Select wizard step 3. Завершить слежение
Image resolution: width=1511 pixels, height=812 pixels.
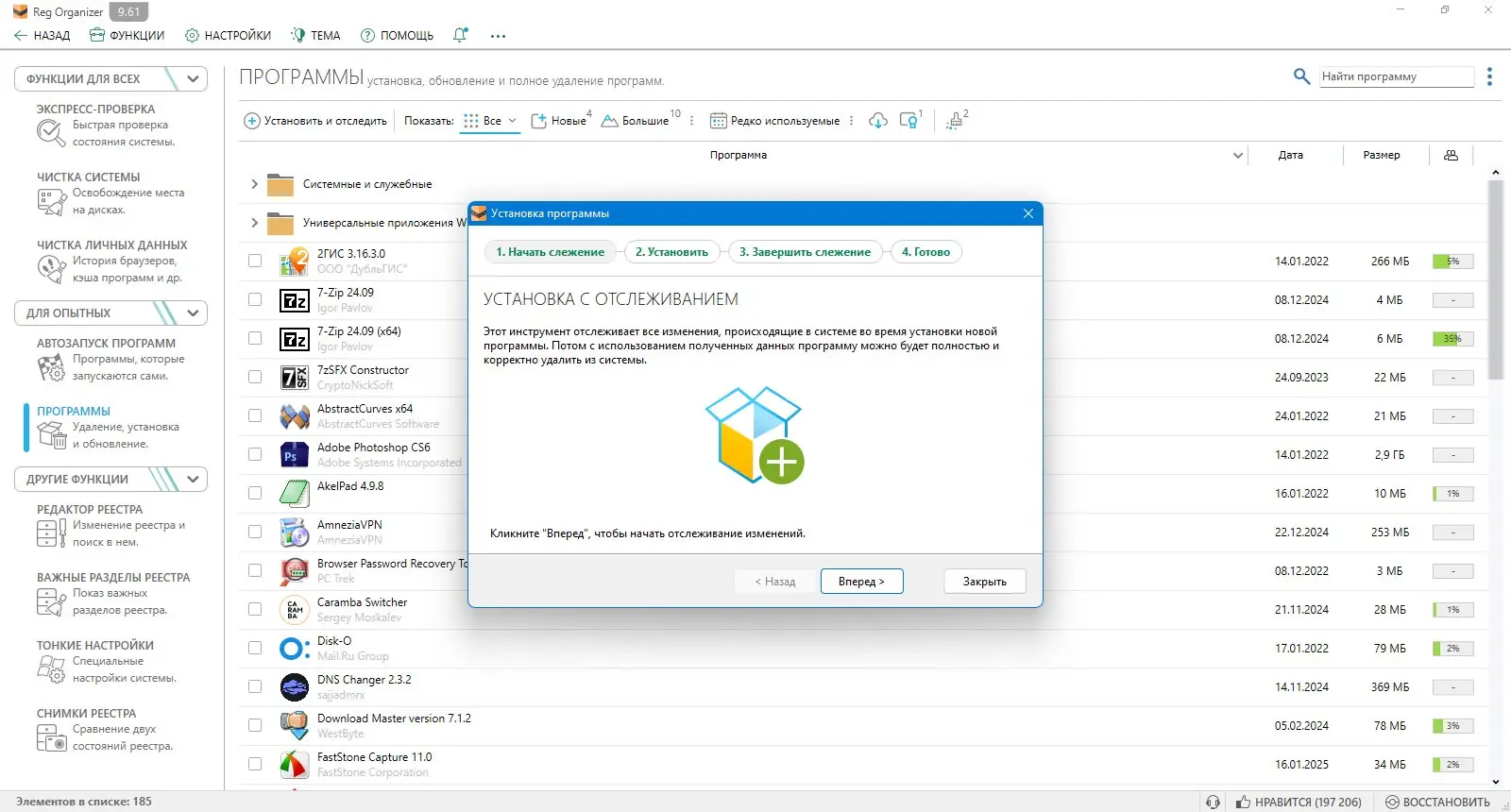(805, 252)
